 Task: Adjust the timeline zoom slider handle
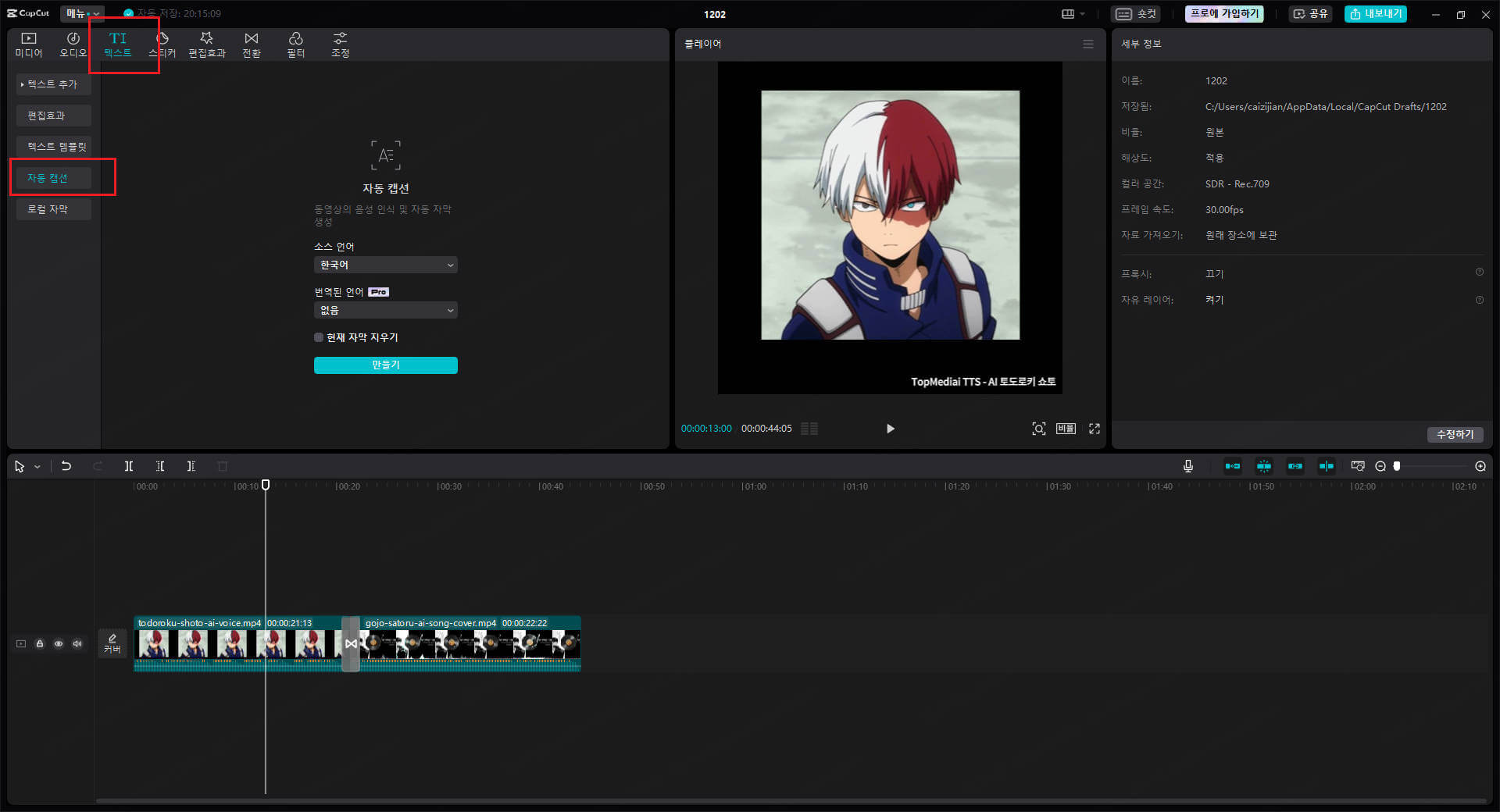coord(1397,466)
